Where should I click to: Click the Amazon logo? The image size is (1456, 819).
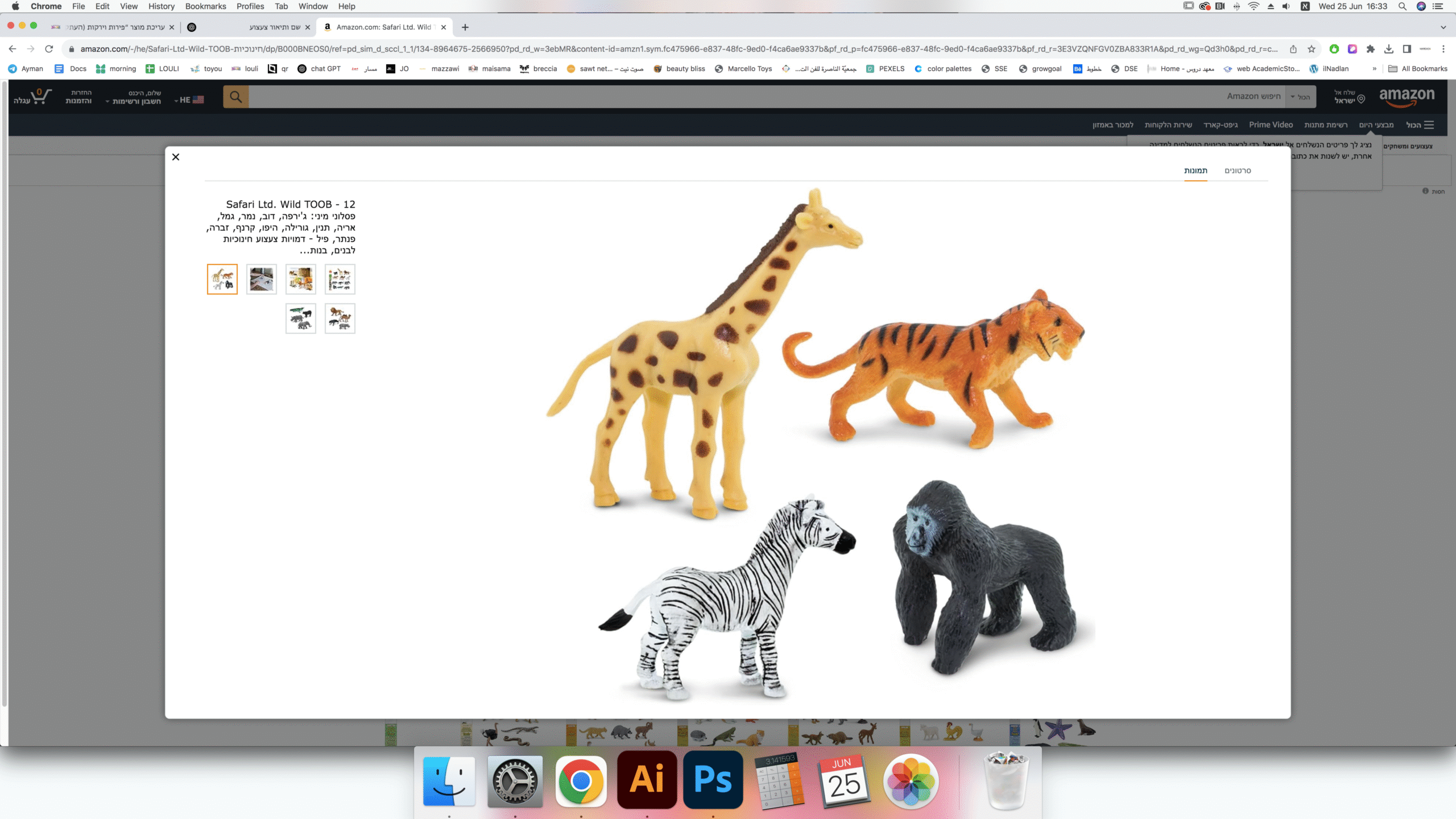[x=1406, y=96]
